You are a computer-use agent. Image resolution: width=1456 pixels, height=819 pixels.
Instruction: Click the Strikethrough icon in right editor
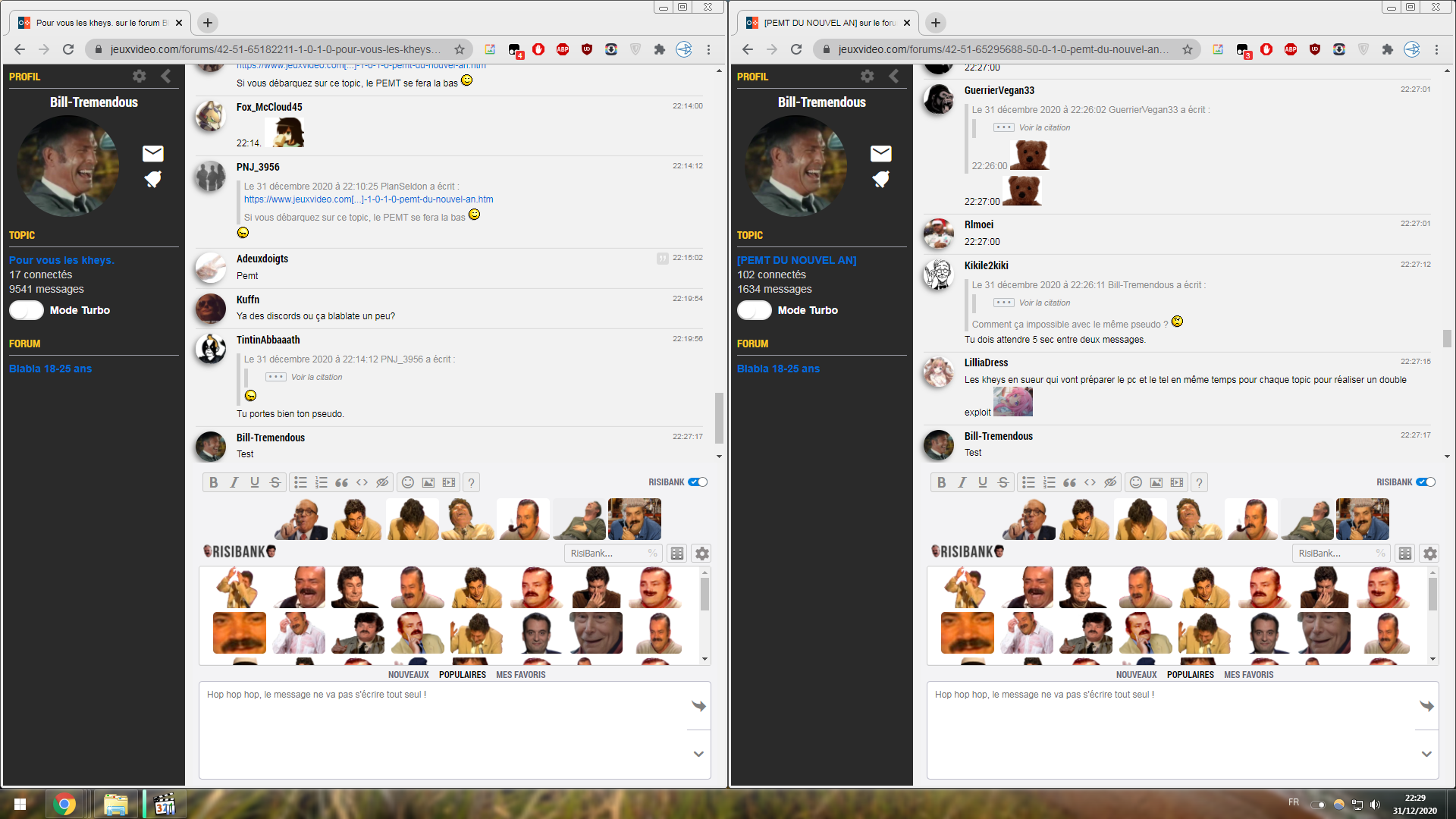point(1003,482)
